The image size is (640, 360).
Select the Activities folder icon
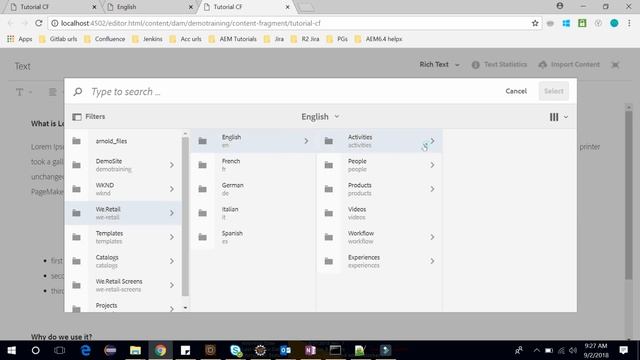pyautogui.click(x=329, y=141)
